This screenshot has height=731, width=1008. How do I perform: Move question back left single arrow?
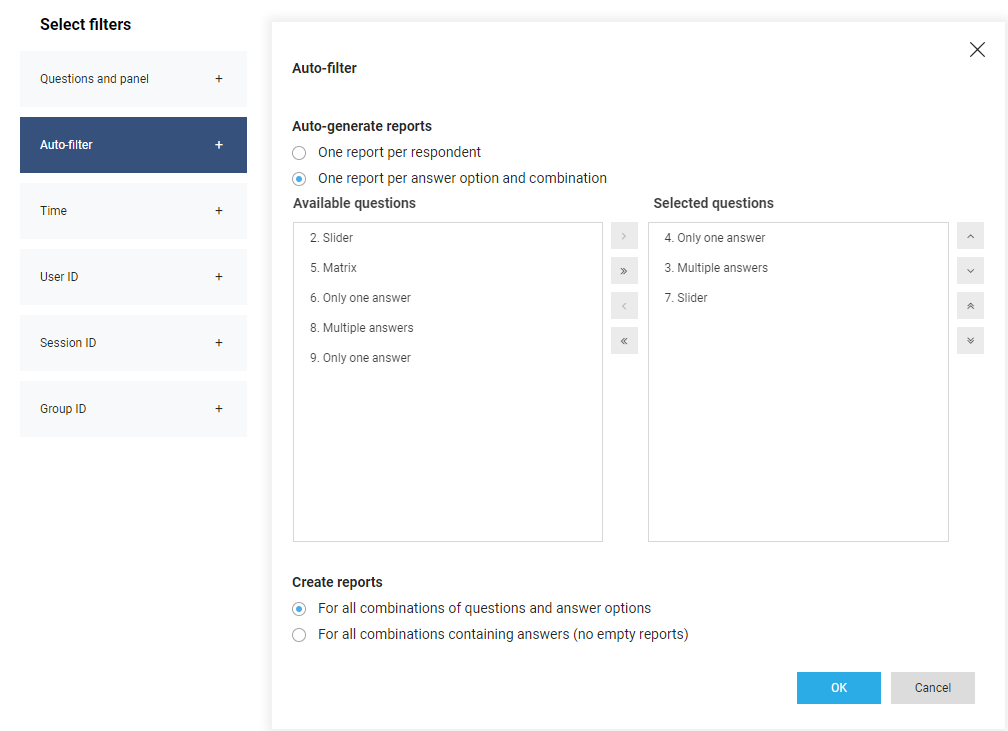coord(624,306)
